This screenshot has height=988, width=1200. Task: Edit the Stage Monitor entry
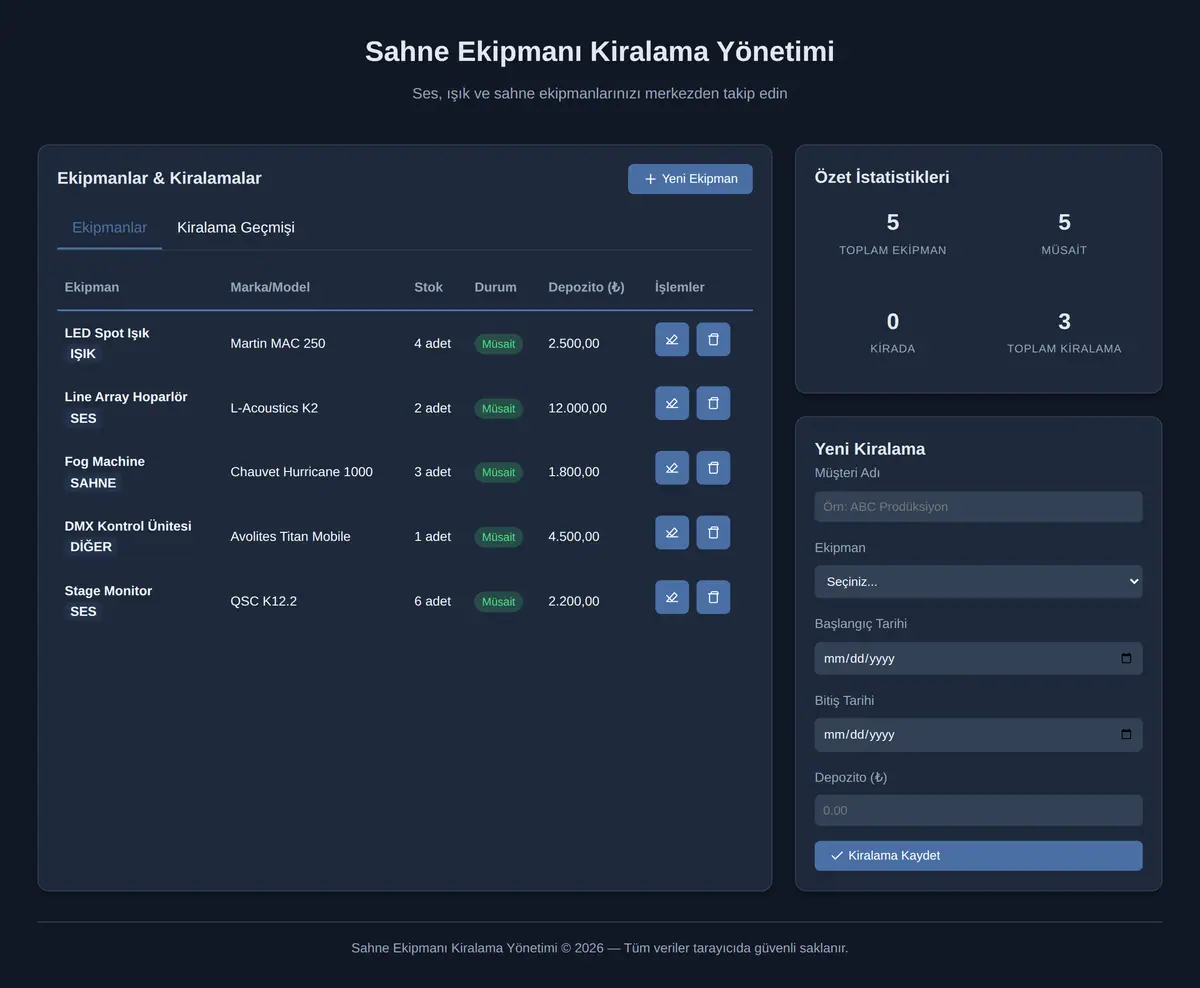672,597
